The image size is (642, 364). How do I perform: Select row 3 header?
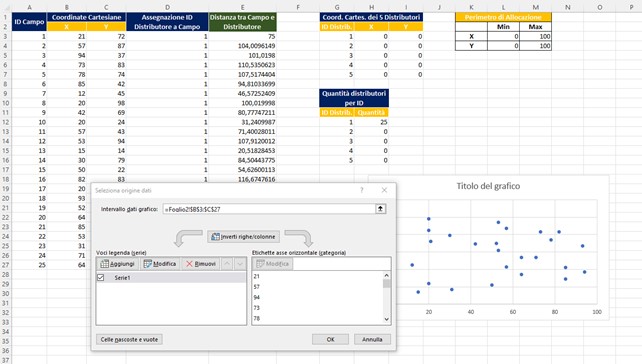coord(6,36)
